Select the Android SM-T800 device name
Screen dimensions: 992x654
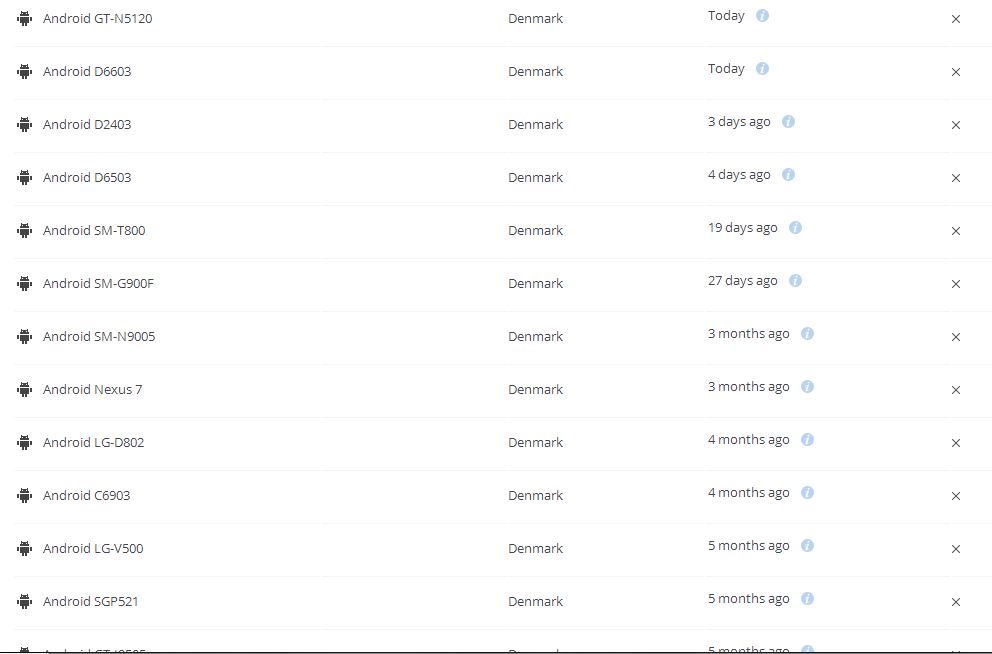click(x=94, y=231)
